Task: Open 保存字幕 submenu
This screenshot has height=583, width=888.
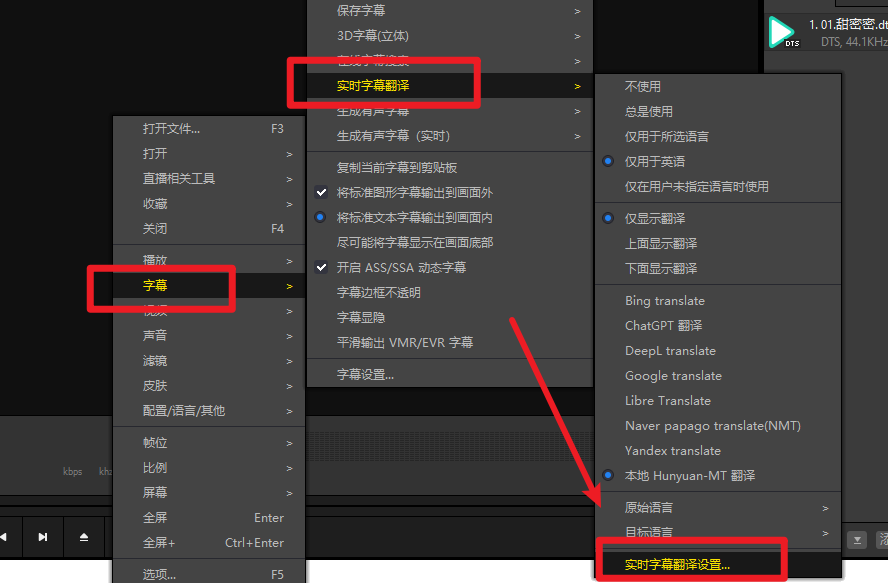Action: 450,11
